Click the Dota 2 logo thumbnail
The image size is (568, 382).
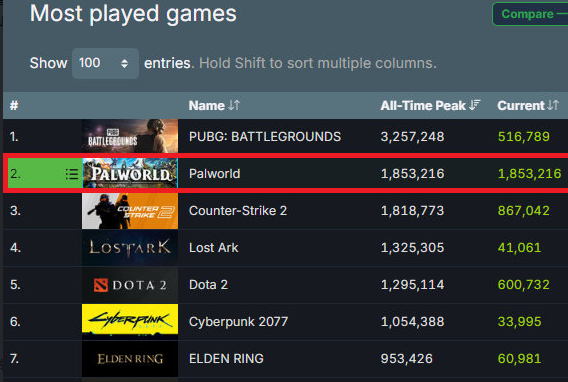coord(130,285)
